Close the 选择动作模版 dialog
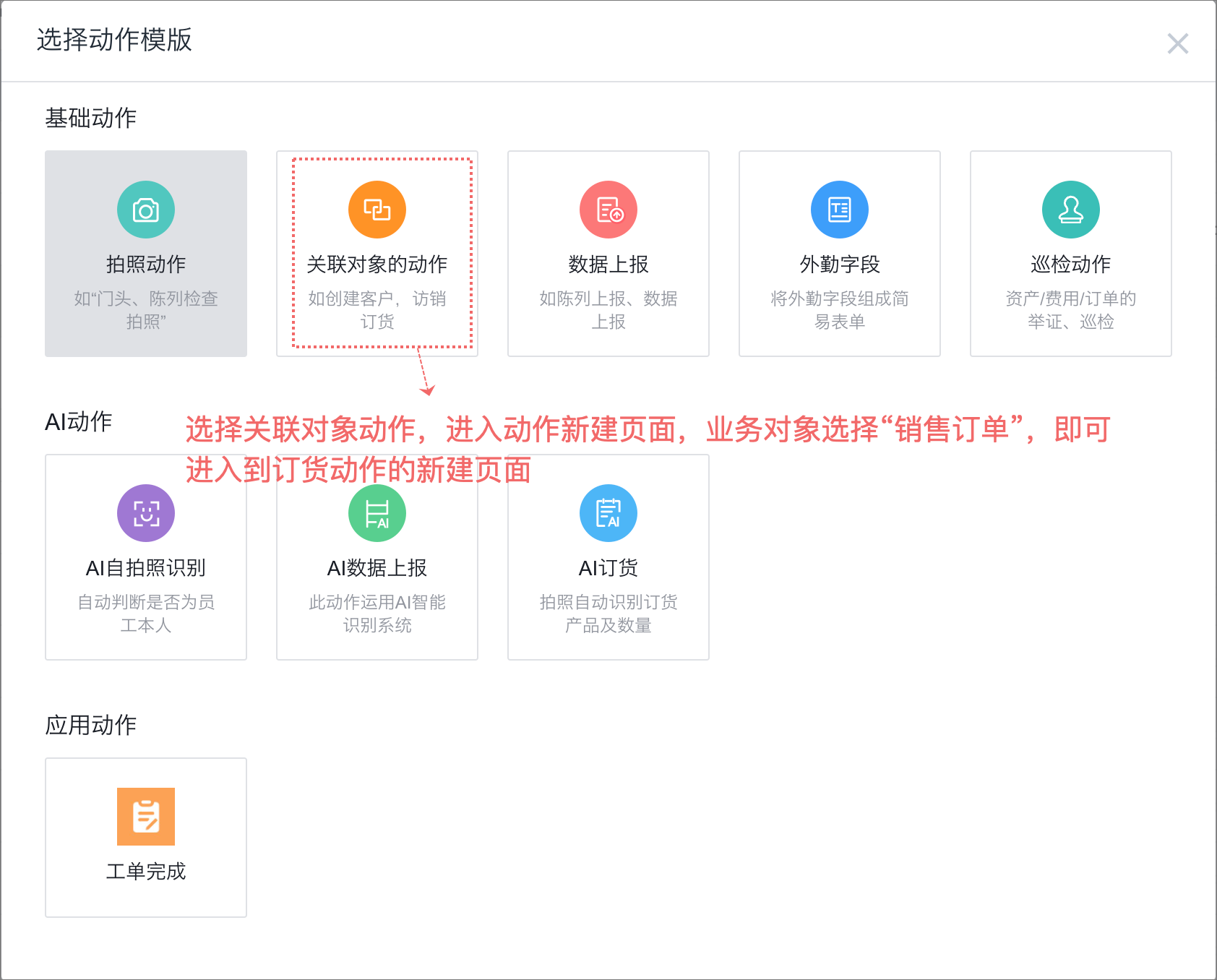 (1178, 43)
